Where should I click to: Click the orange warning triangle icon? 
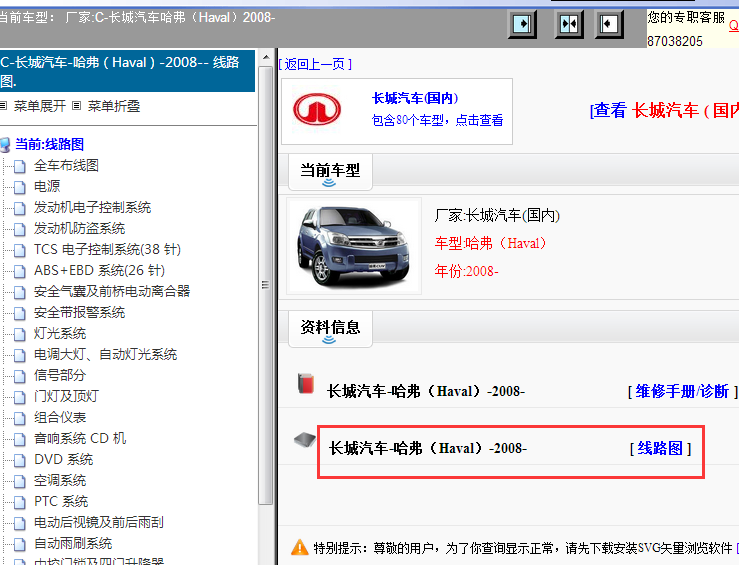[x=300, y=548]
